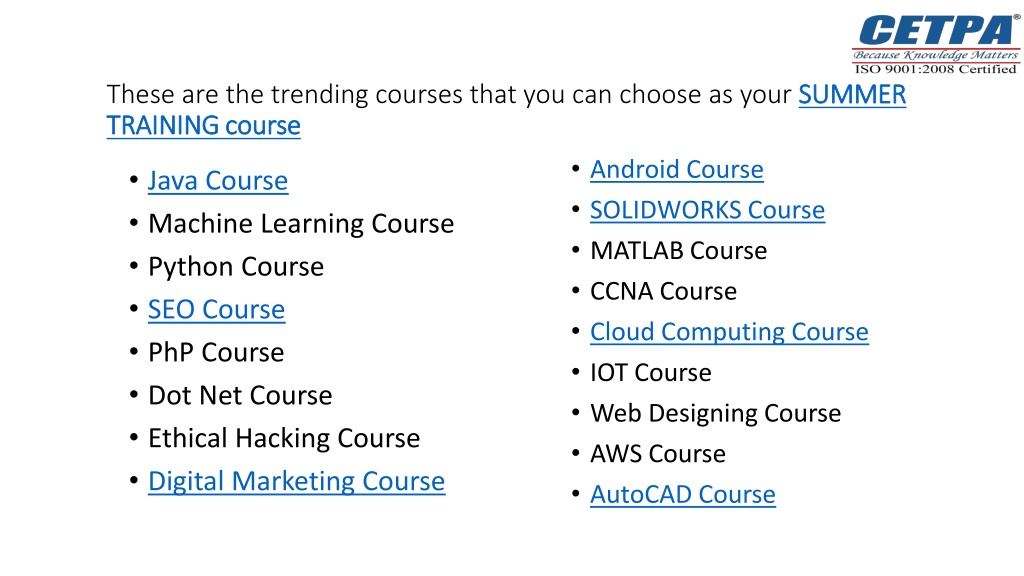Select the AWS Course list item
Viewport: 1024px width, 576px height.
pos(658,454)
